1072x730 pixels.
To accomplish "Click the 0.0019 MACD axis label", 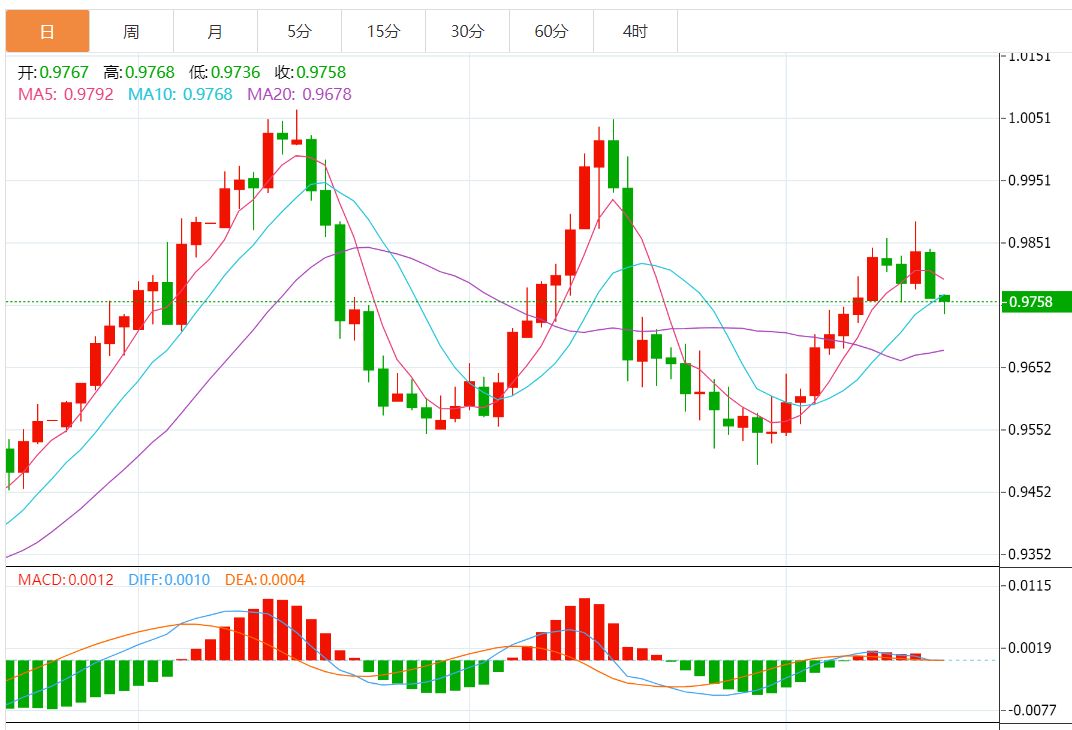I will click(x=1030, y=648).
